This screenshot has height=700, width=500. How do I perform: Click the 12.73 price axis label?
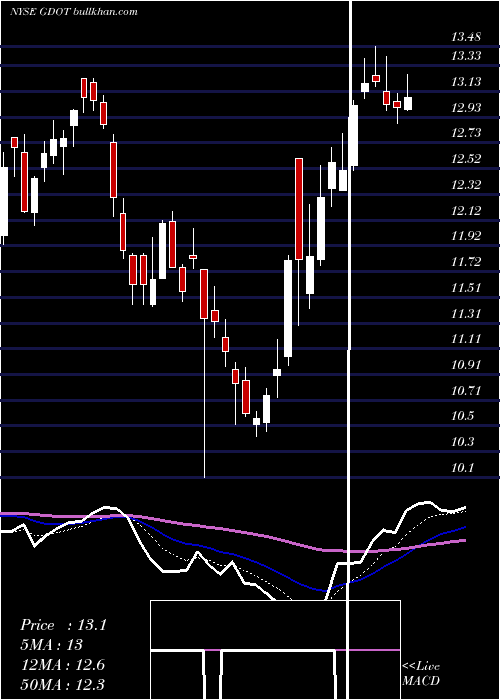click(466, 133)
